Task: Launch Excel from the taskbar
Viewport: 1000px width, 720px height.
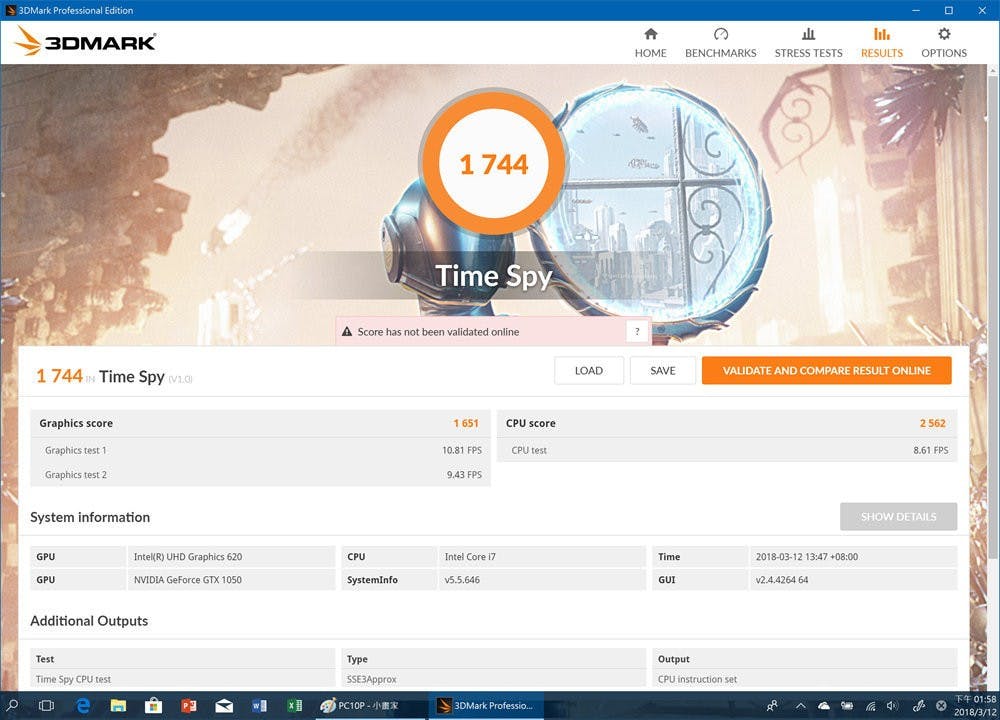Action: (295, 705)
